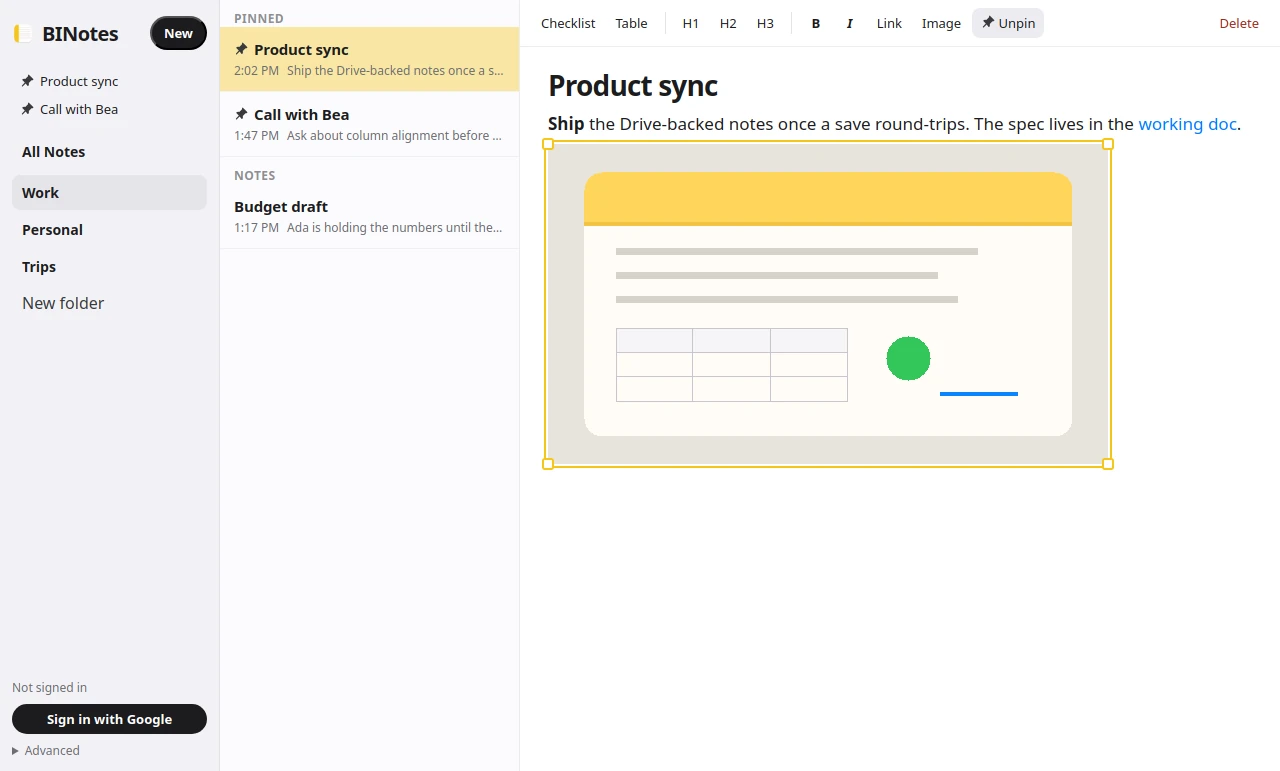This screenshot has width=1280, height=771.
Task: Apply H3 heading
Action: coord(765,23)
